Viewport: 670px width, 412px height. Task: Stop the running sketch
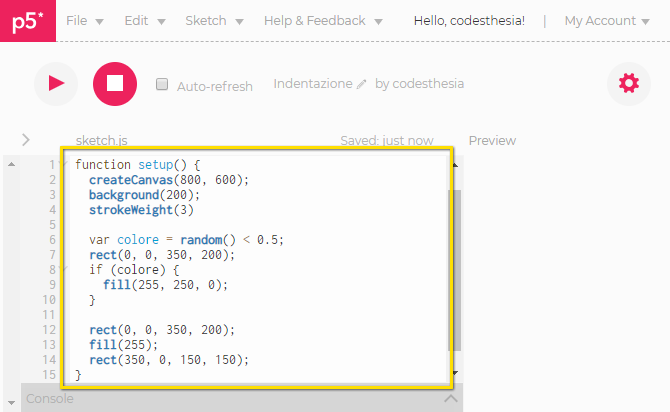(x=115, y=84)
